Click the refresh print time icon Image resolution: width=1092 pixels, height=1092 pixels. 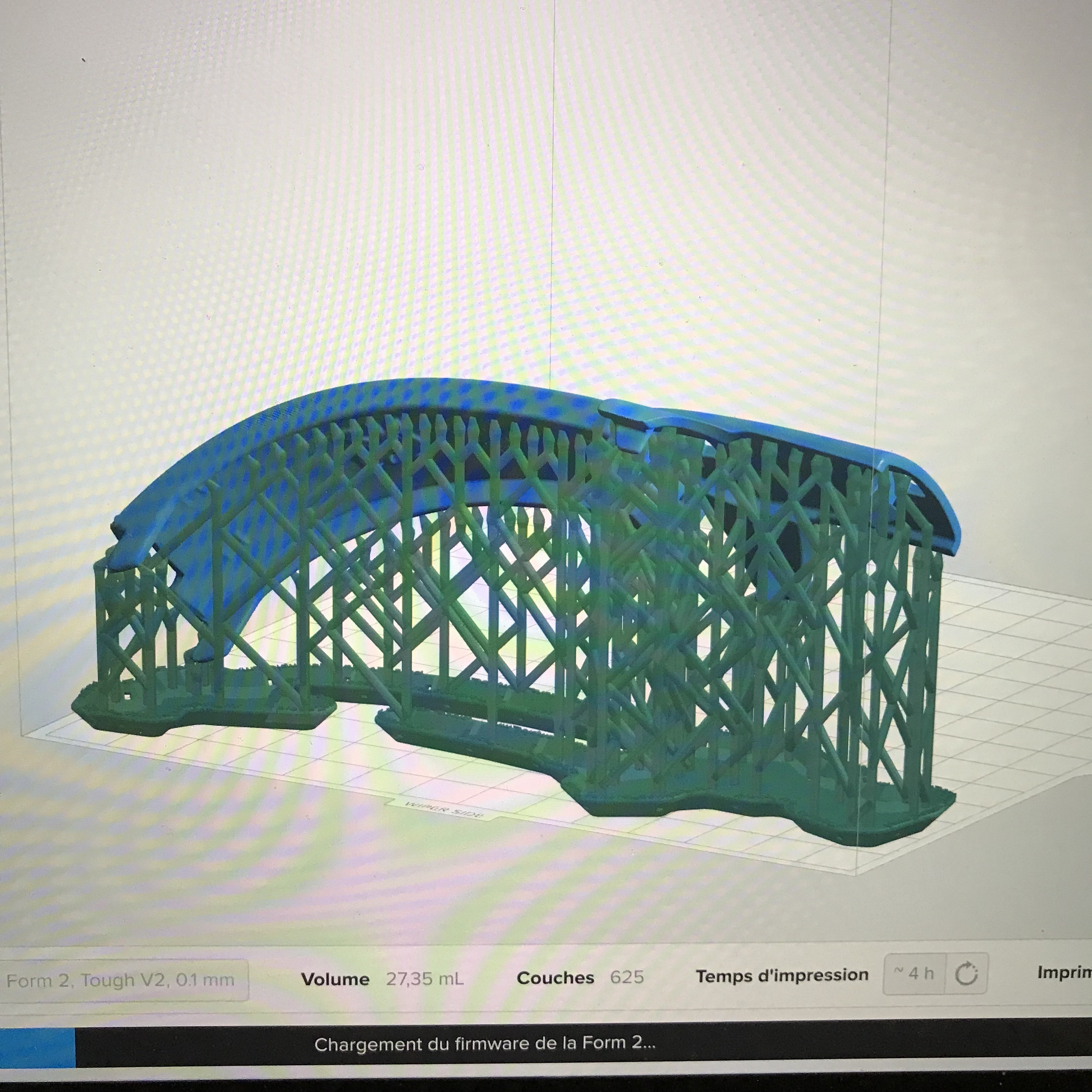point(966,974)
